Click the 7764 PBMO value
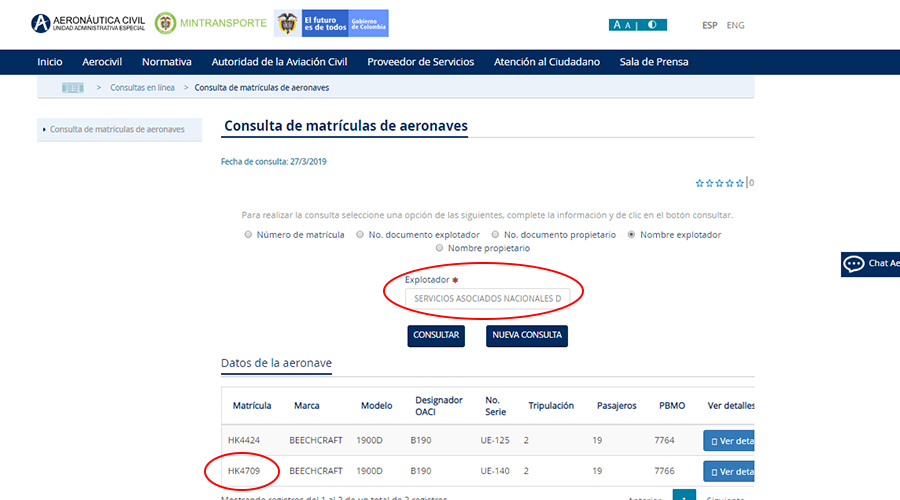The image size is (900, 500). point(664,440)
